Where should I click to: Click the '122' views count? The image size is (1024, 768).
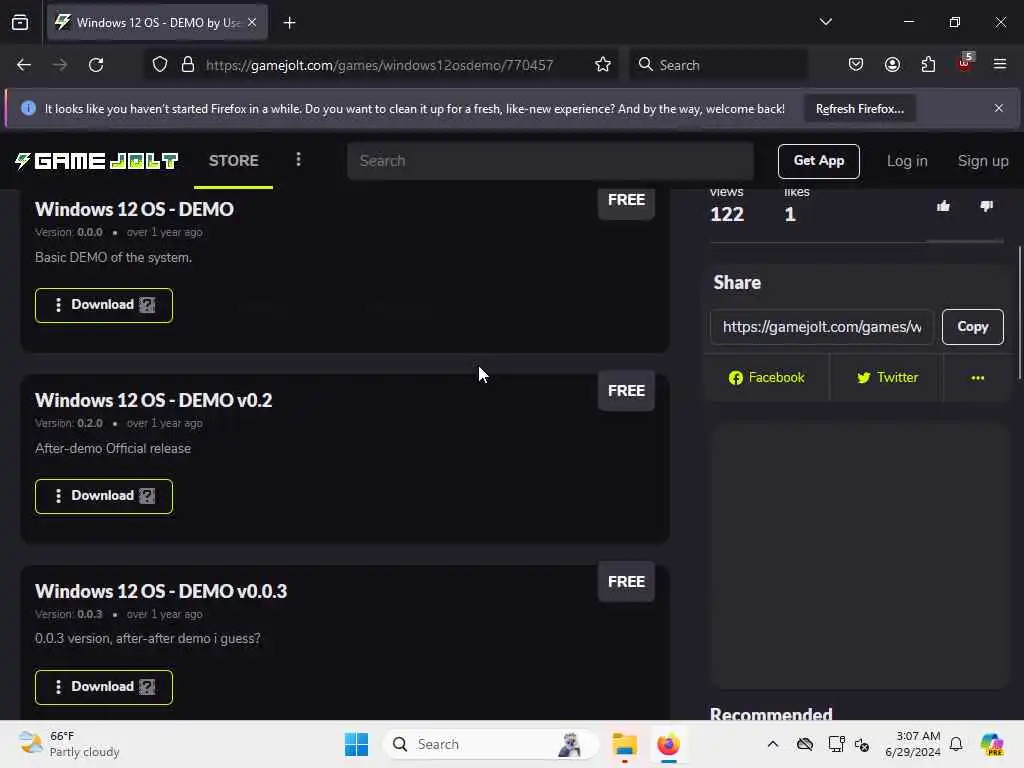pos(726,214)
